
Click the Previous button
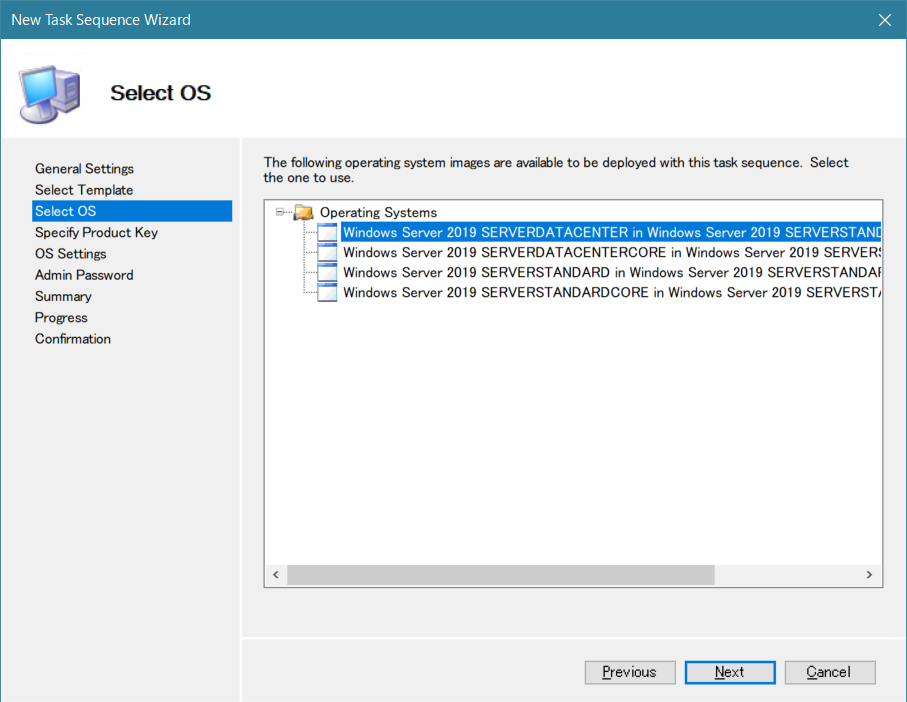pos(630,672)
